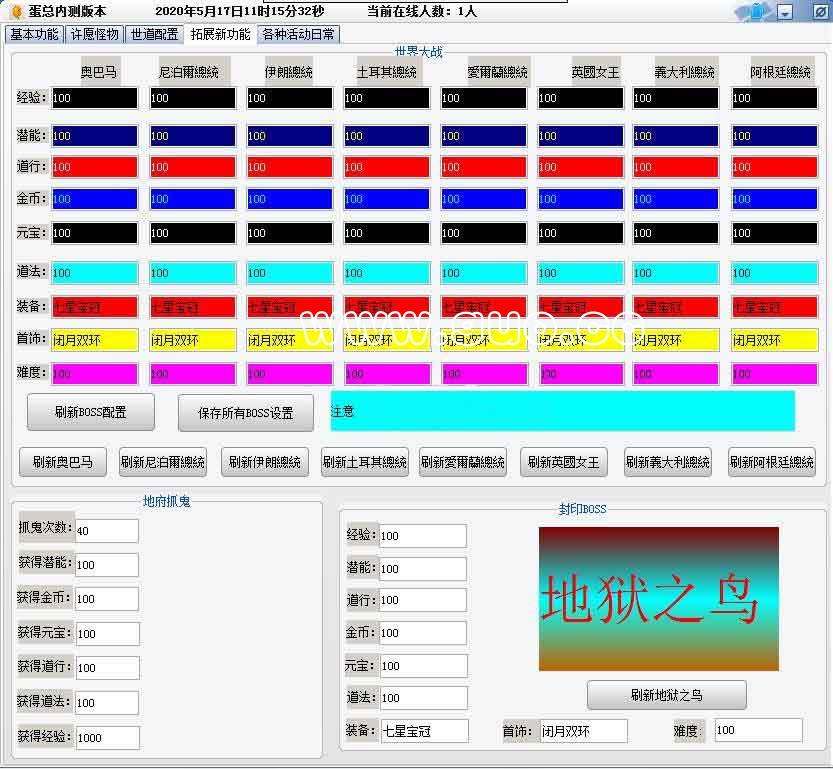Select the 获得经验 field showing 1000
833x769 pixels.
[x=107, y=737]
